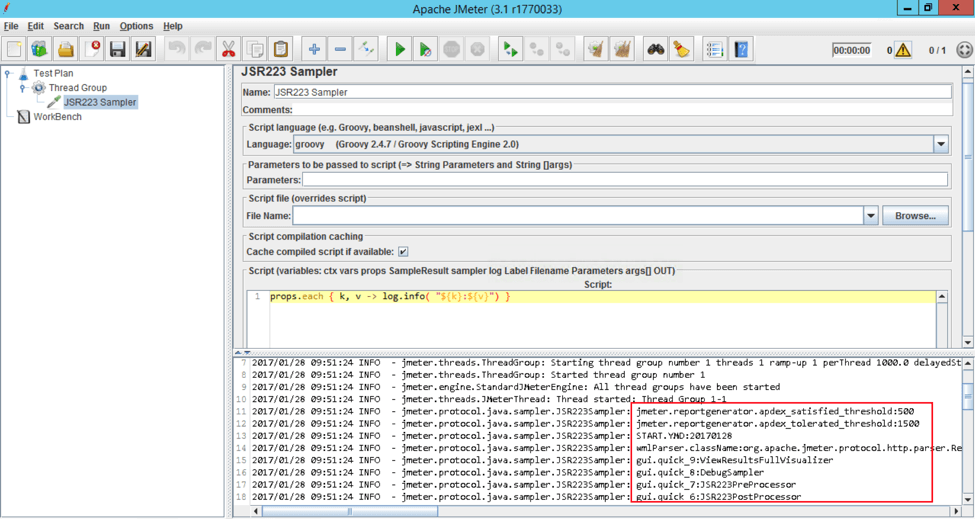Click the 00:00:00 elapsed time display
This screenshot has height=519, width=975.
(851, 50)
